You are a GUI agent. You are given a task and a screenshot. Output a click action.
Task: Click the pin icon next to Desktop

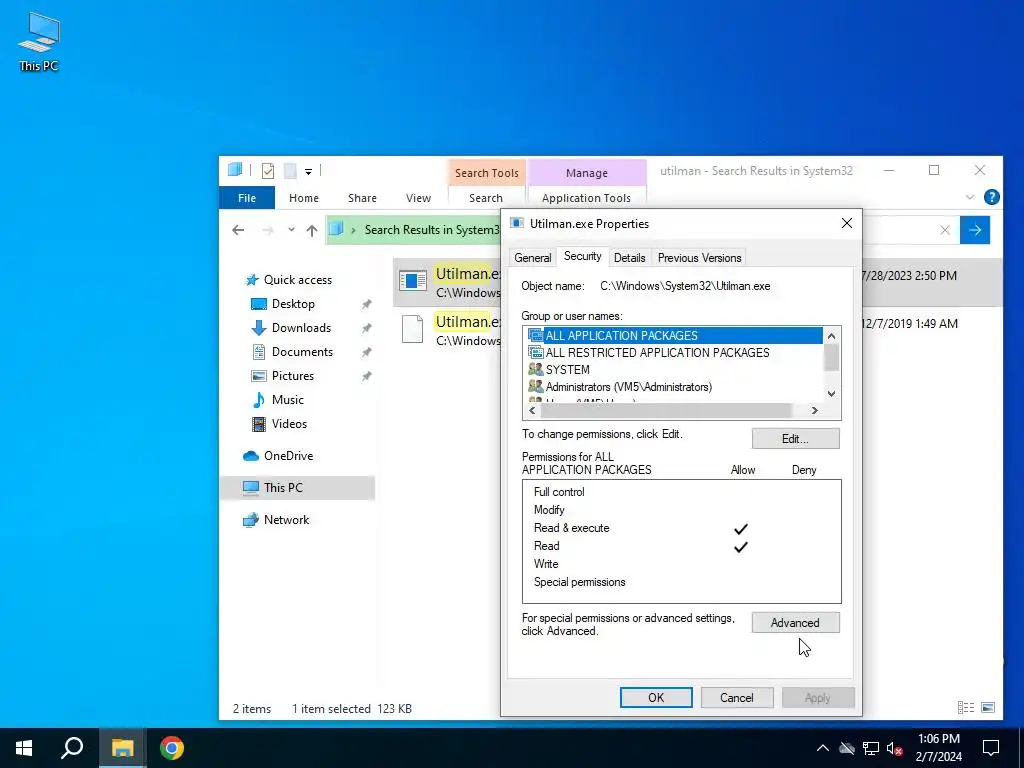(366, 304)
